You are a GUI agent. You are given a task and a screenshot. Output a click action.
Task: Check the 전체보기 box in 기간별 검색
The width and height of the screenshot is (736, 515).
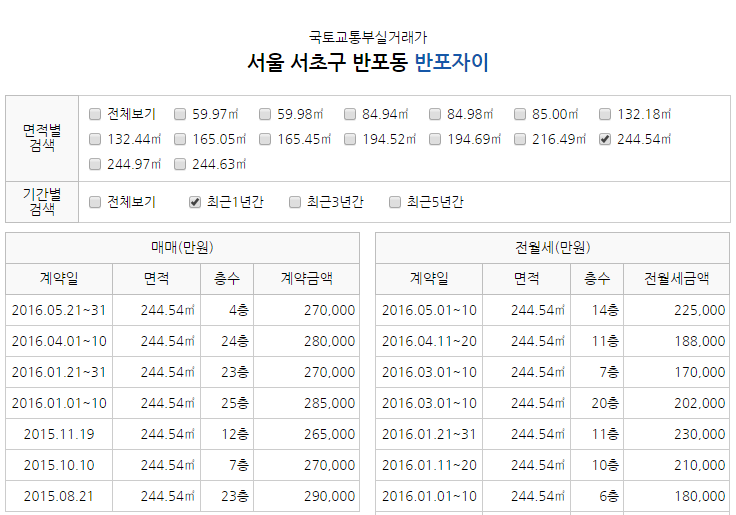click(x=95, y=202)
